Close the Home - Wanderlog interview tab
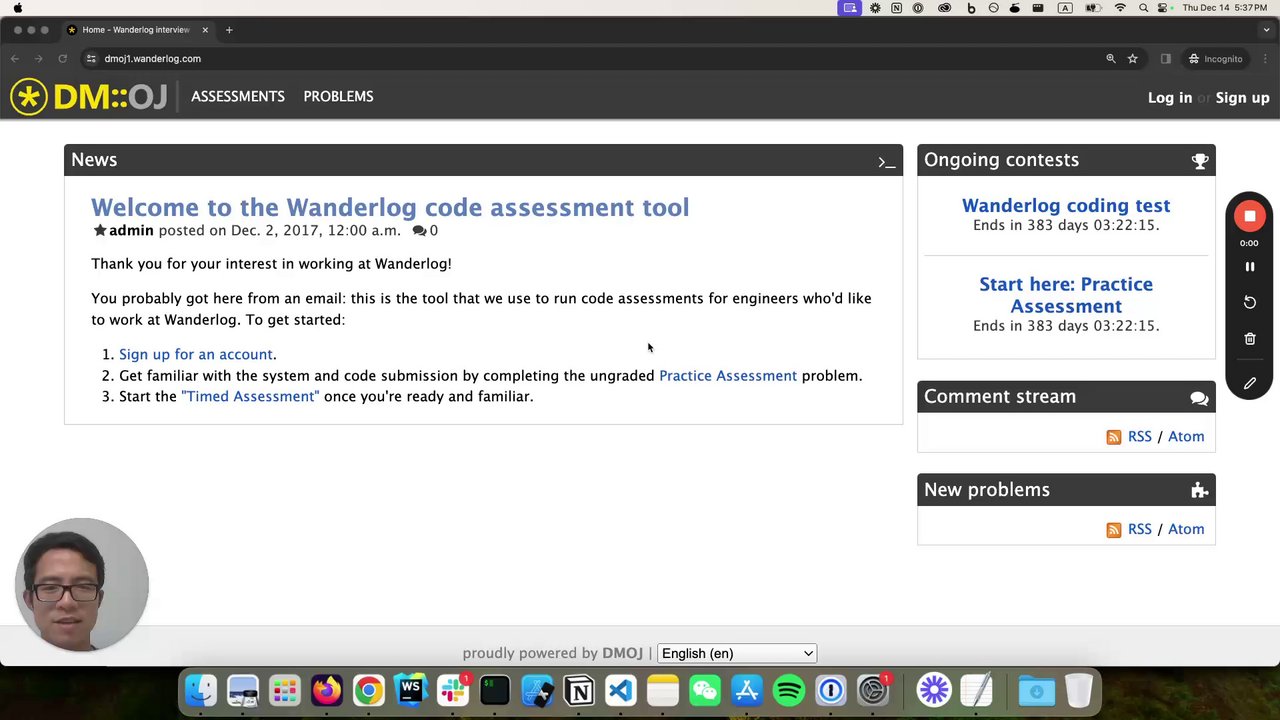Screen dimensions: 1280x720 click(205, 30)
